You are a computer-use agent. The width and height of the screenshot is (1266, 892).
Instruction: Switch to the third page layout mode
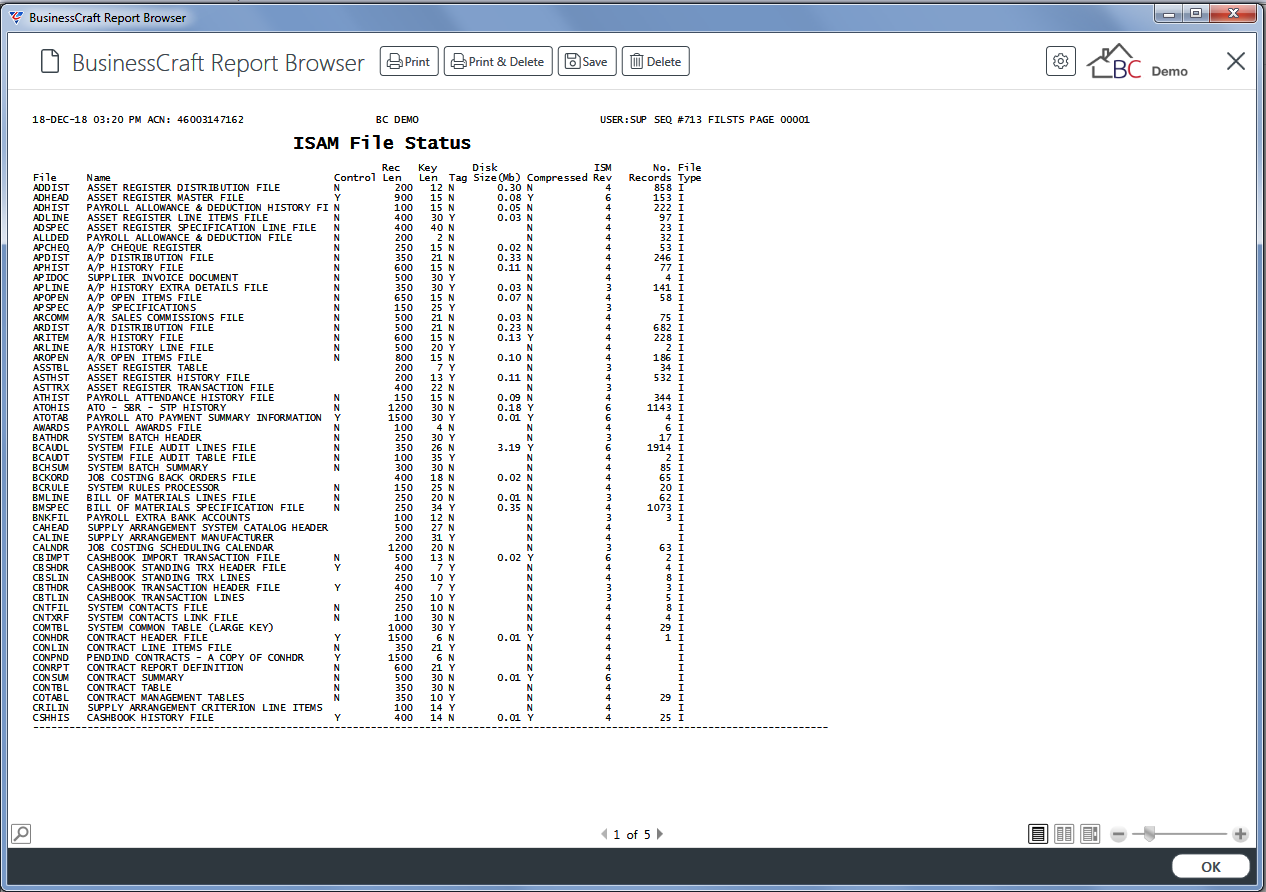pos(1090,834)
